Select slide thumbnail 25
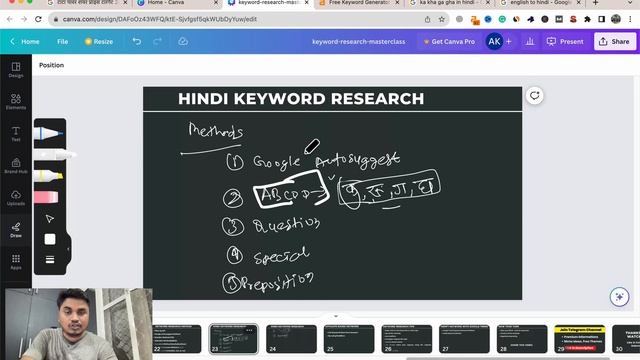This screenshot has height=360, width=640. click(349, 339)
